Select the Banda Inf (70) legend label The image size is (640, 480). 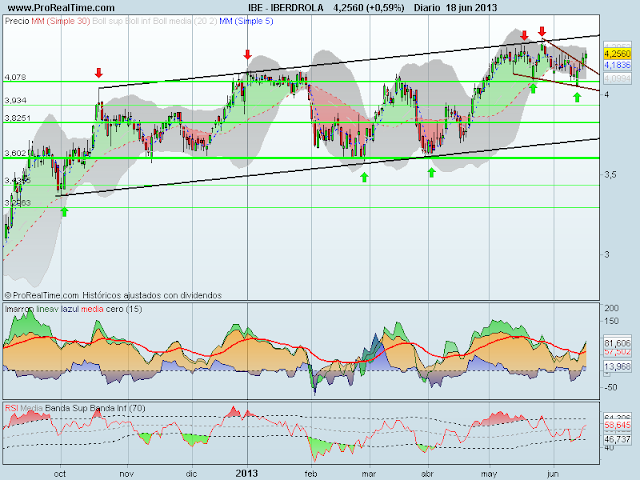[x=118, y=408]
